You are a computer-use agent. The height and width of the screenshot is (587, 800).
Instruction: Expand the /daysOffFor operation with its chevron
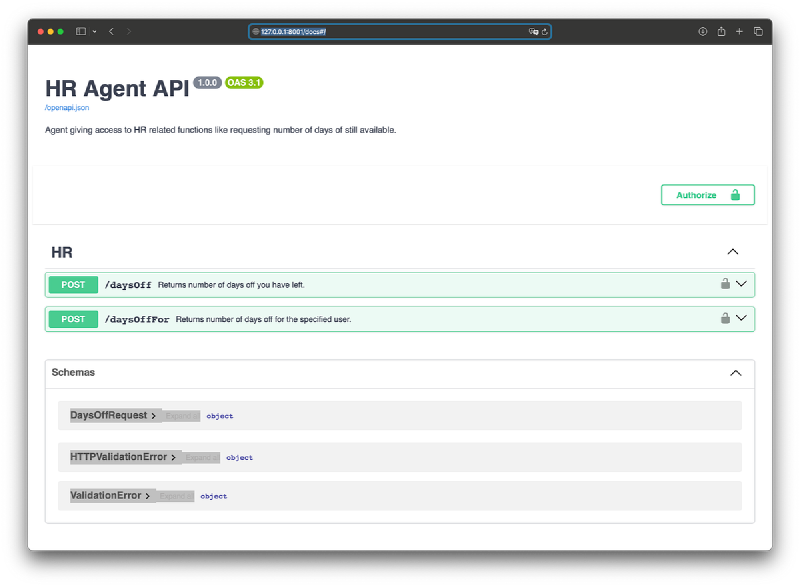pyautogui.click(x=741, y=318)
